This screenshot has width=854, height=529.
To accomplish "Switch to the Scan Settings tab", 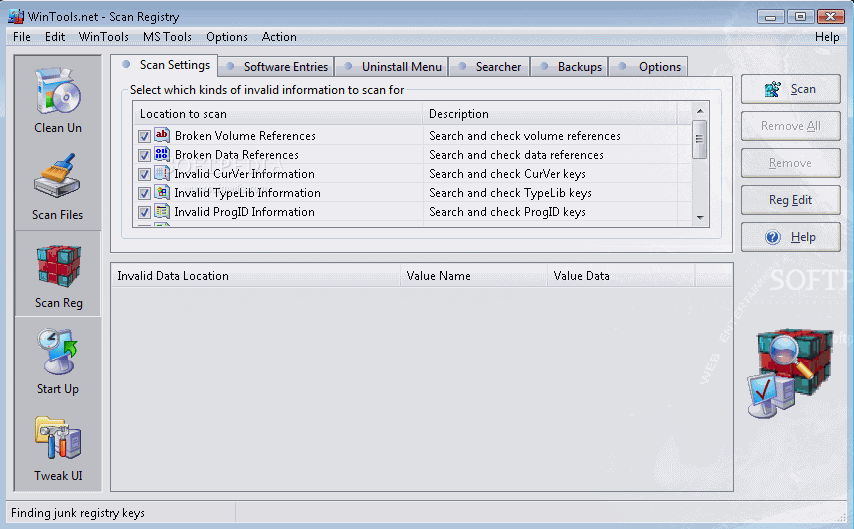I will pos(165,65).
